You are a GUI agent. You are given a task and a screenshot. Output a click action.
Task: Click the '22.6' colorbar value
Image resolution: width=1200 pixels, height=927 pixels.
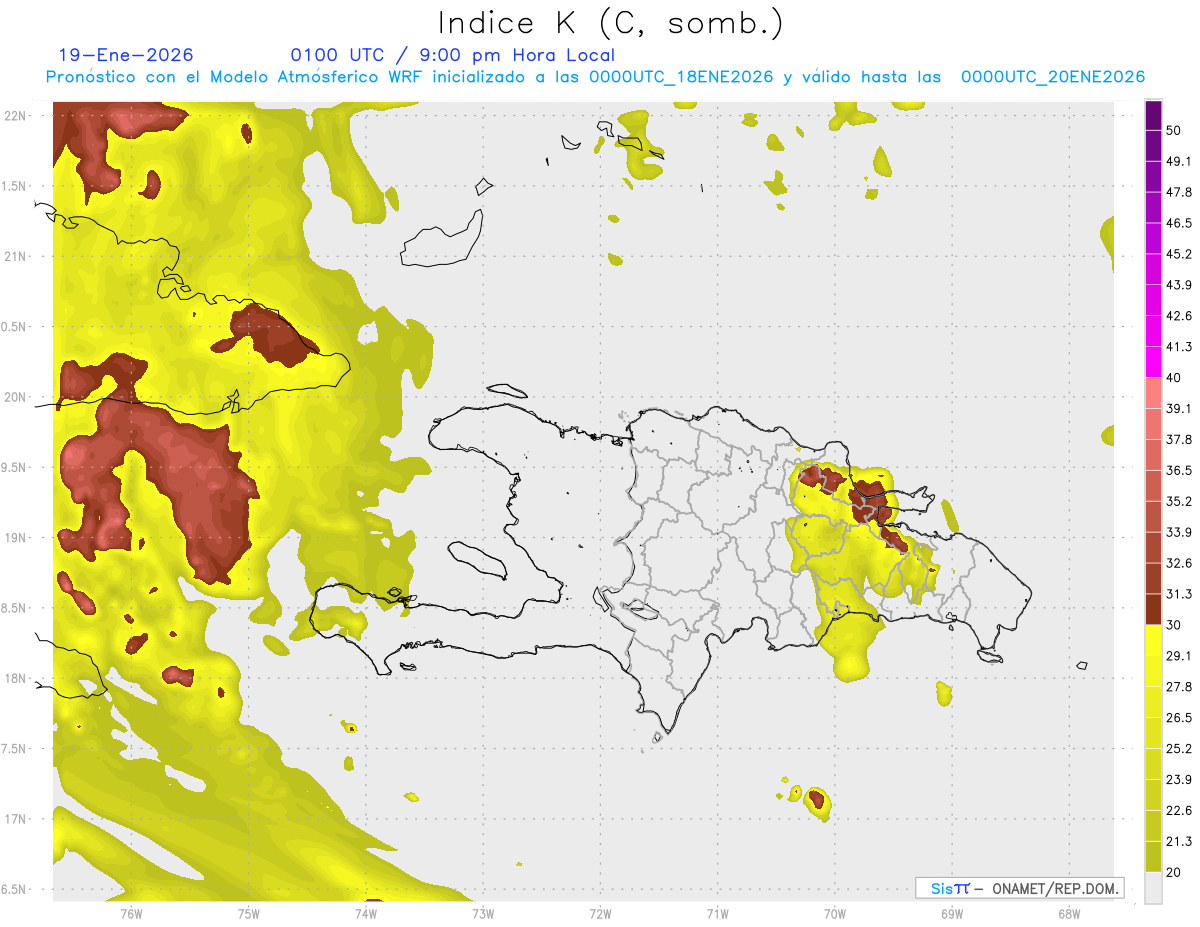click(x=1179, y=810)
